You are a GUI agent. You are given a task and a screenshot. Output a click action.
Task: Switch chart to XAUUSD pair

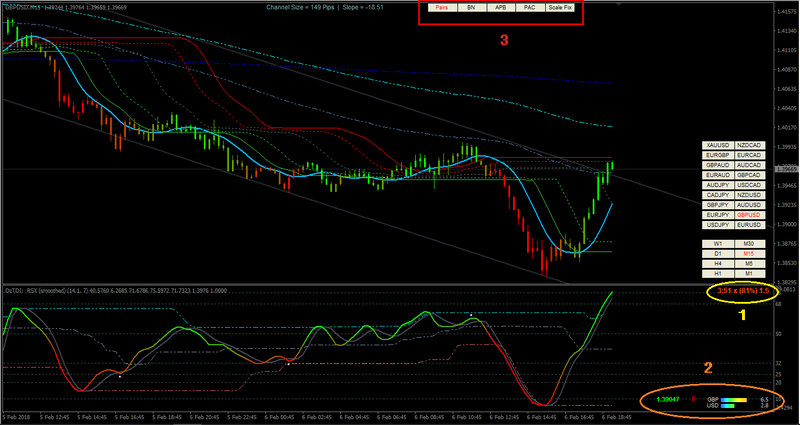point(718,145)
